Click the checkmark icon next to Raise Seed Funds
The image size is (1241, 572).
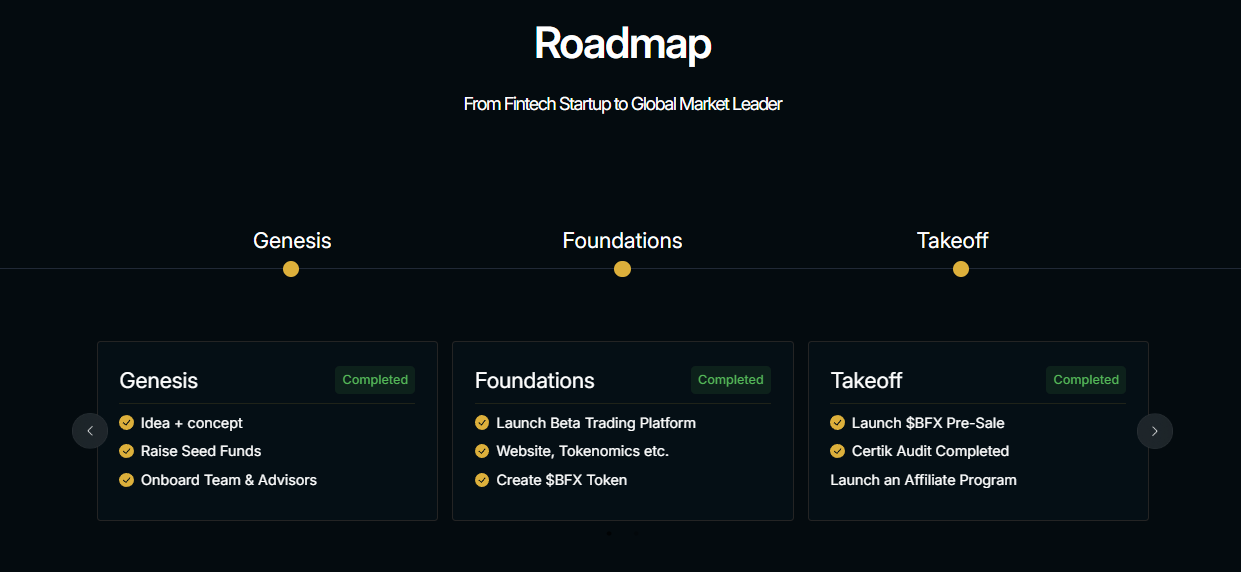point(126,451)
